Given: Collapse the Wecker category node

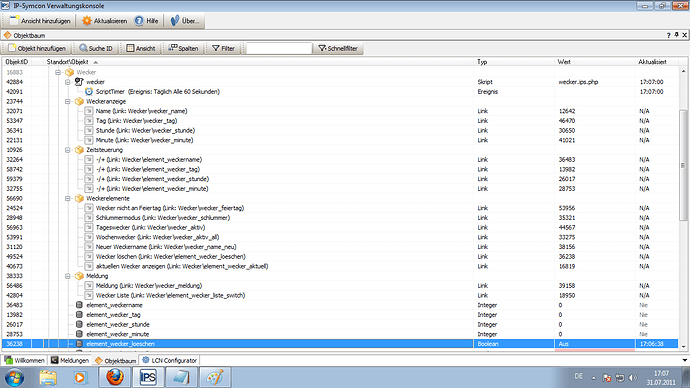Looking at the screenshot, I should pyautogui.click(x=58, y=72).
